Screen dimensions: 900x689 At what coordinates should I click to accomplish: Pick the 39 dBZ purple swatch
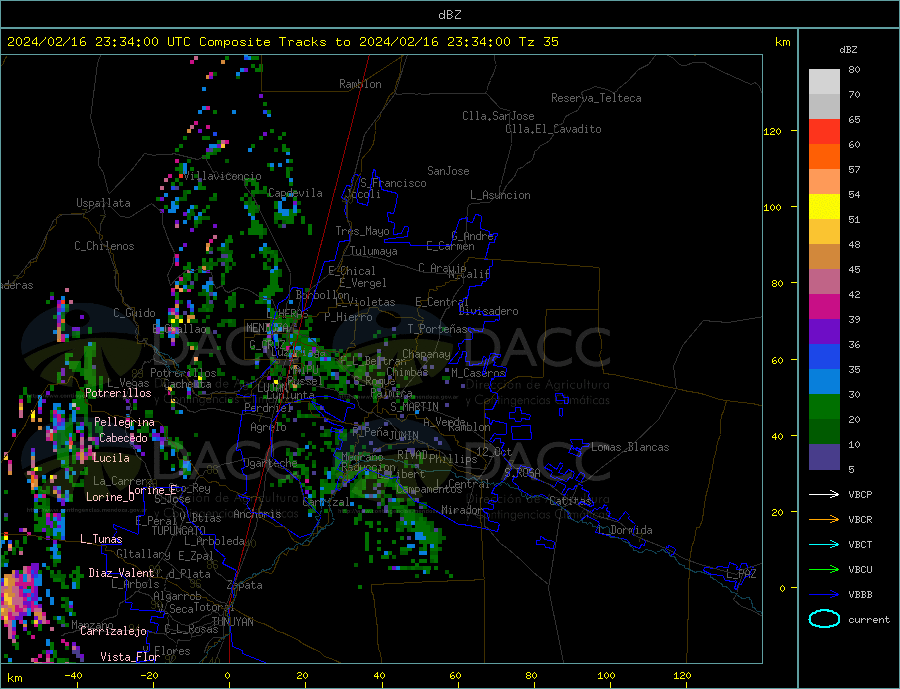pyautogui.click(x=824, y=331)
